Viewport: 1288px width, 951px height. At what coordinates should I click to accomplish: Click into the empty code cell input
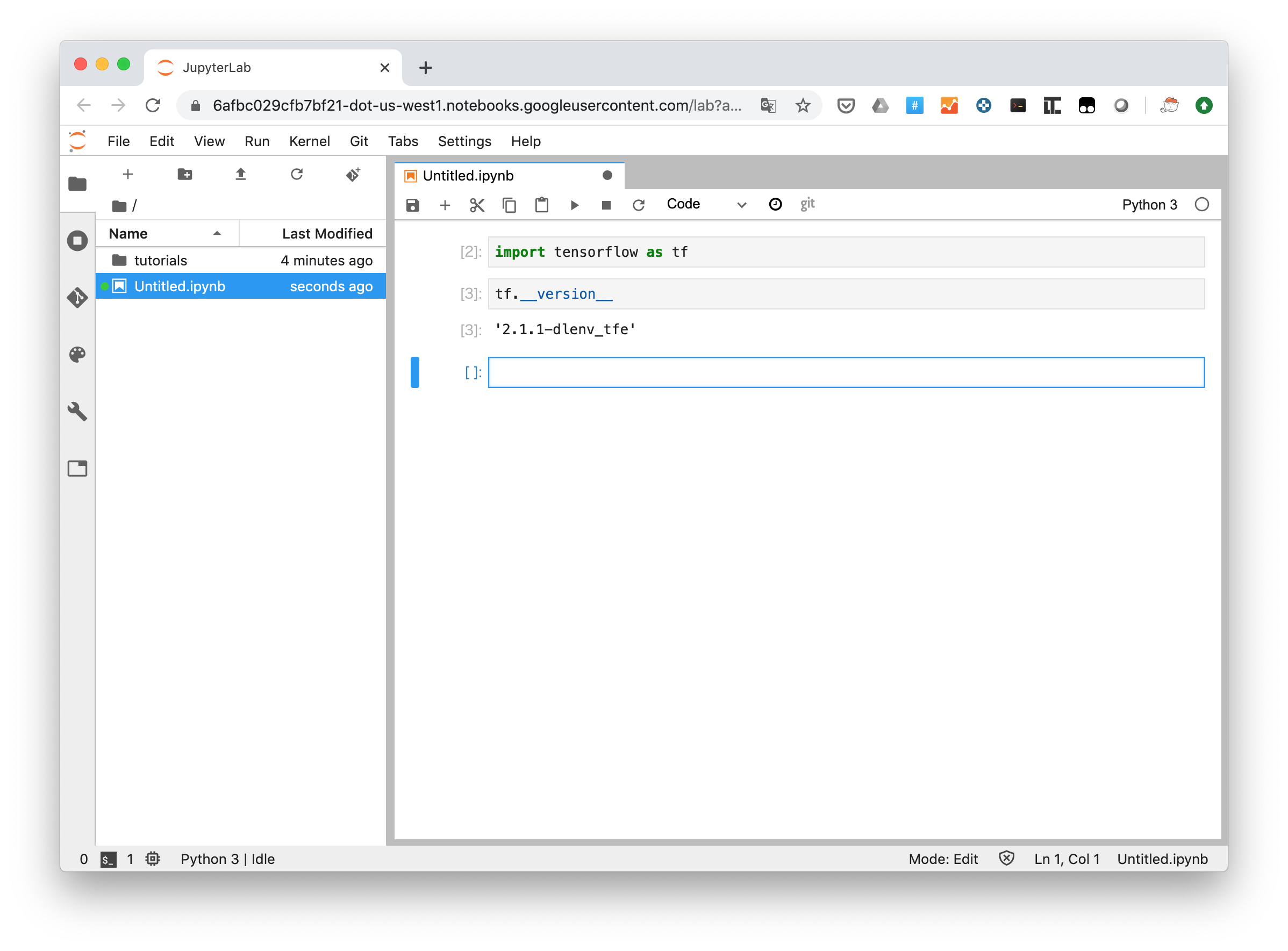pyautogui.click(x=846, y=372)
